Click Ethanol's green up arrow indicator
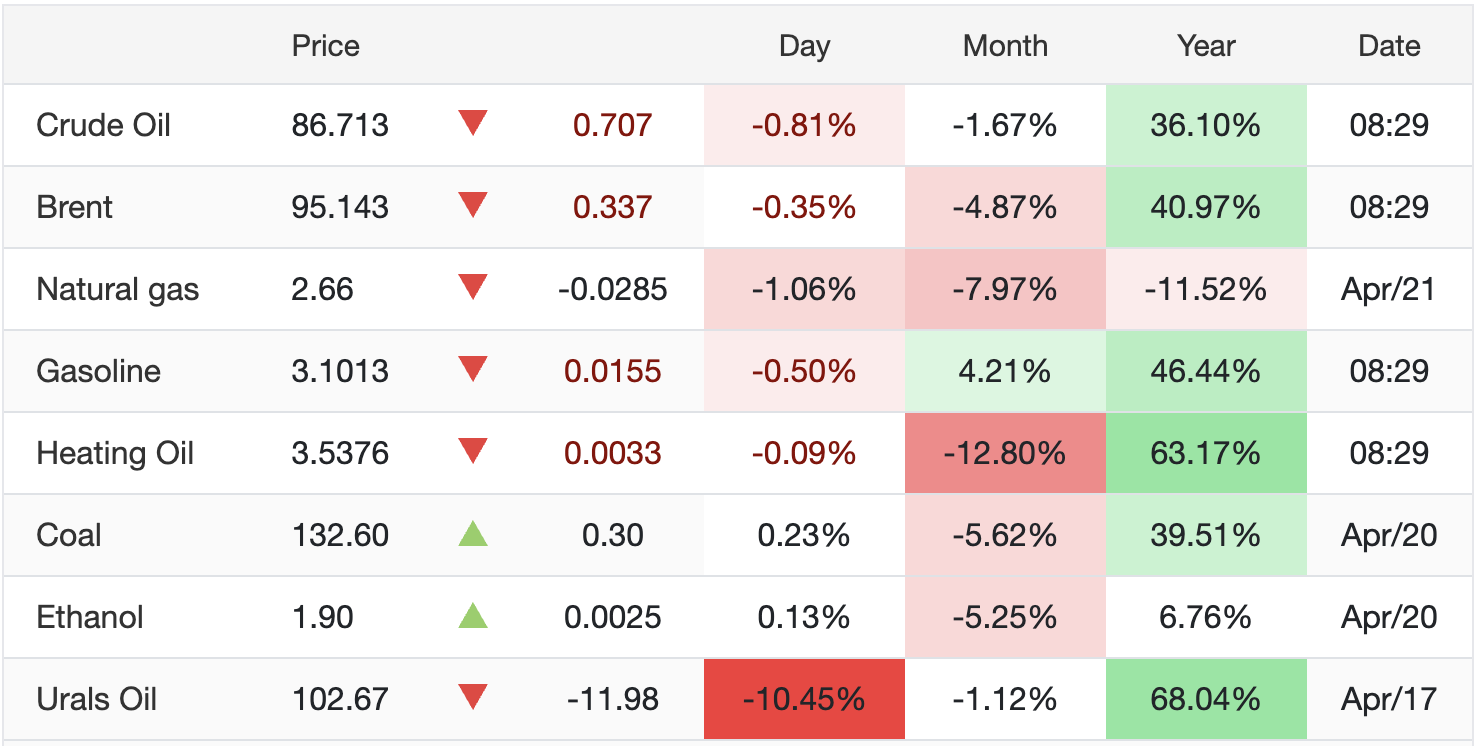 (x=472, y=617)
